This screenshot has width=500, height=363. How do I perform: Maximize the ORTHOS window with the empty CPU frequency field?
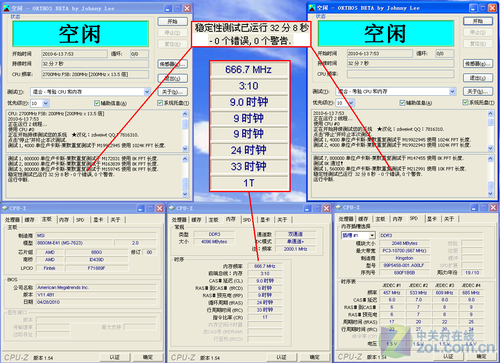pyautogui.click(x=483, y=8)
